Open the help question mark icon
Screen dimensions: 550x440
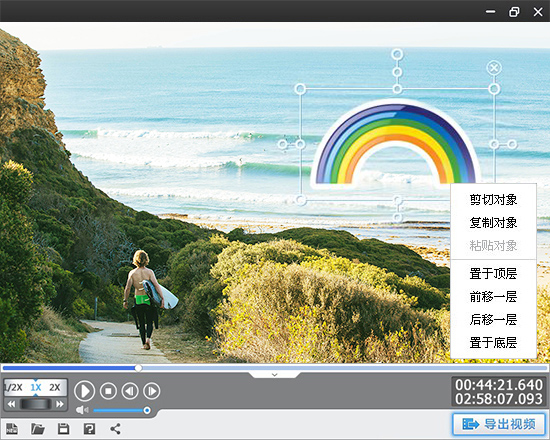(89, 429)
